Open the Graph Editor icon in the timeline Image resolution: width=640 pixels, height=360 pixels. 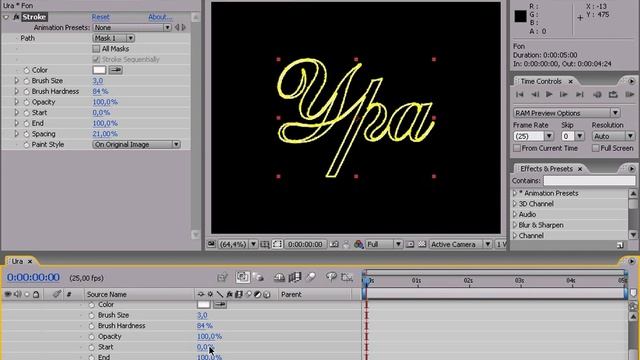click(x=347, y=278)
